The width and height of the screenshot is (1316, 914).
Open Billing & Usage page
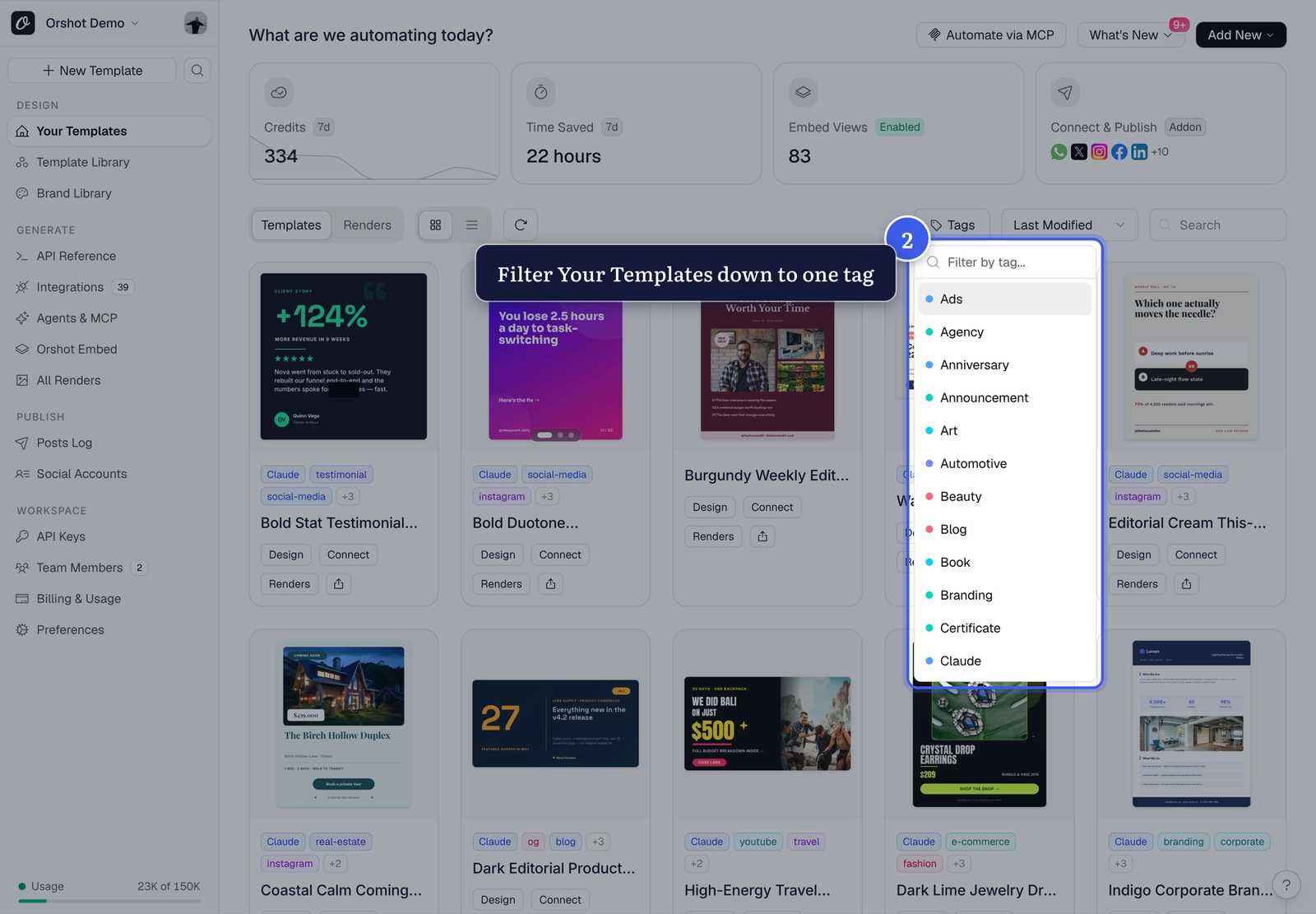pos(109,599)
